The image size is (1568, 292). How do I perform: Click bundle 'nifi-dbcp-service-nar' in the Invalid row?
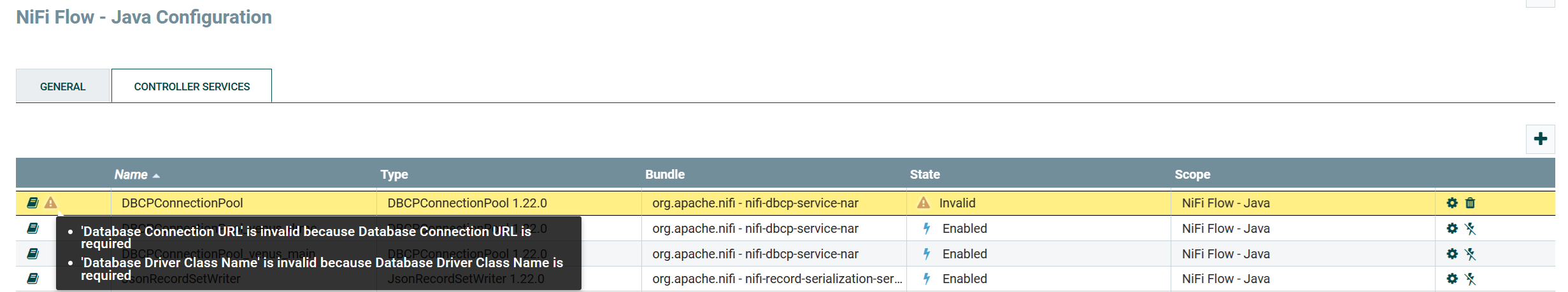point(755,203)
